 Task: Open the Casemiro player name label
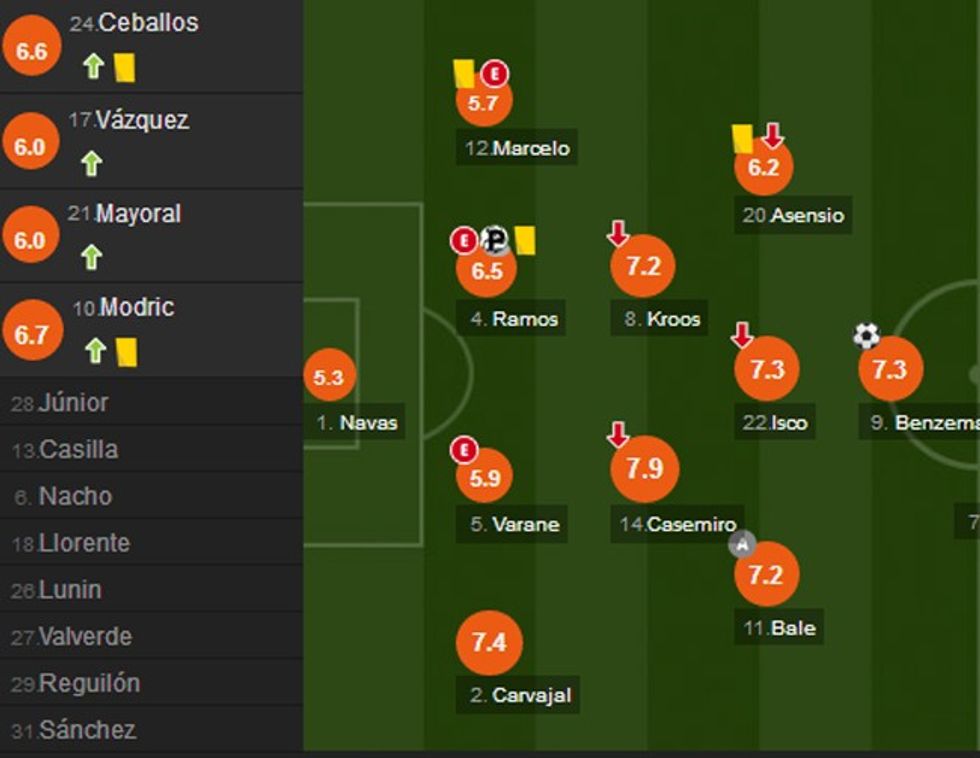691,524
